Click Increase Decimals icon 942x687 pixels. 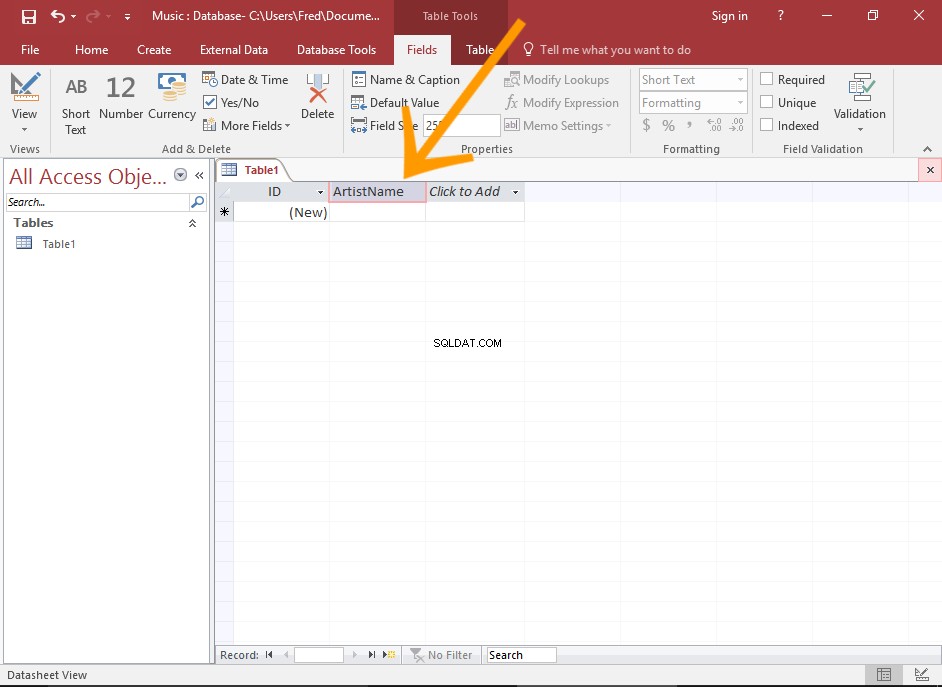pos(714,126)
